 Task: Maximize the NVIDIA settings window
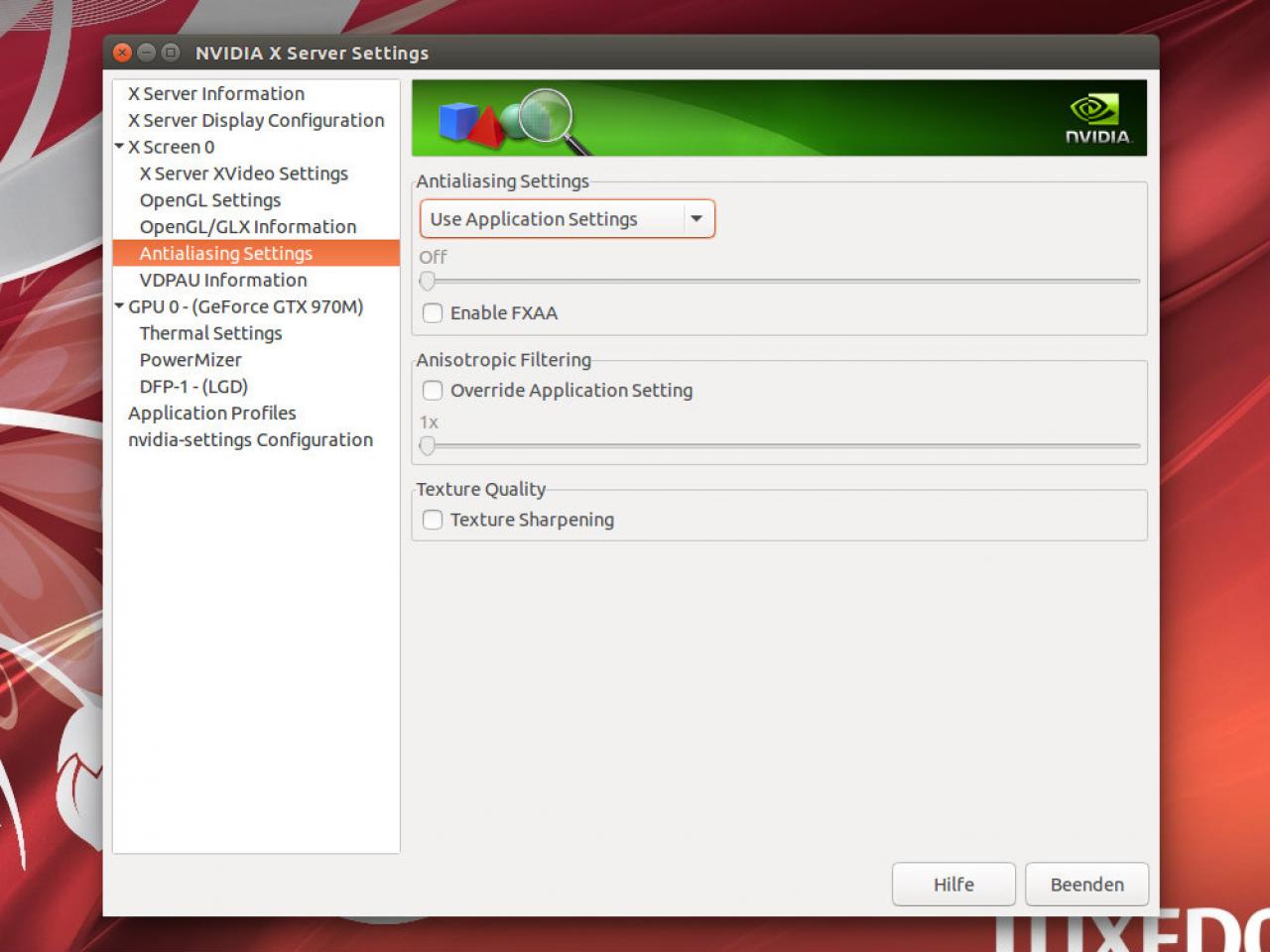(171, 53)
